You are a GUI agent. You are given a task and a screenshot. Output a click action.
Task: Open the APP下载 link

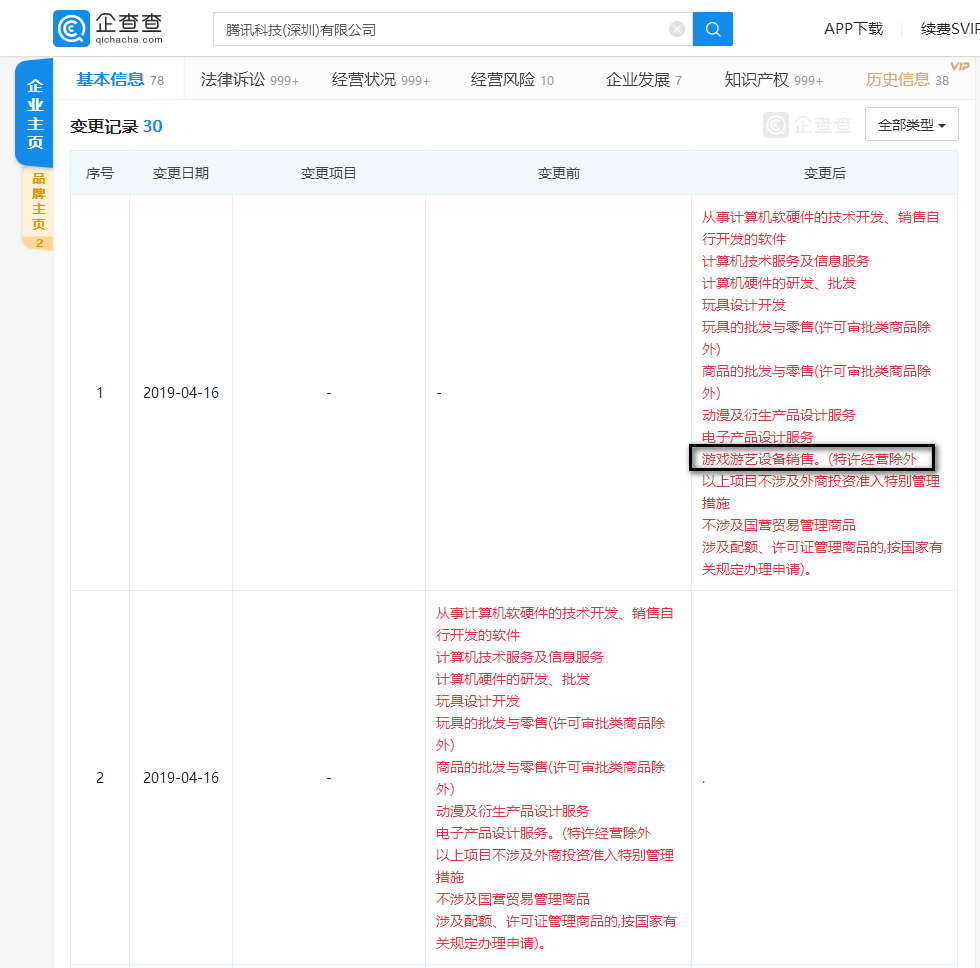[x=853, y=29]
